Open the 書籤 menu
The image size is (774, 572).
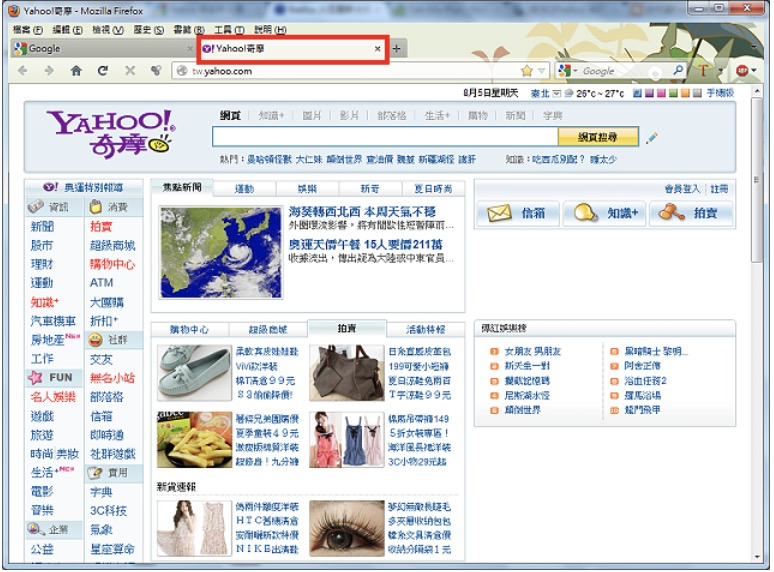point(189,30)
